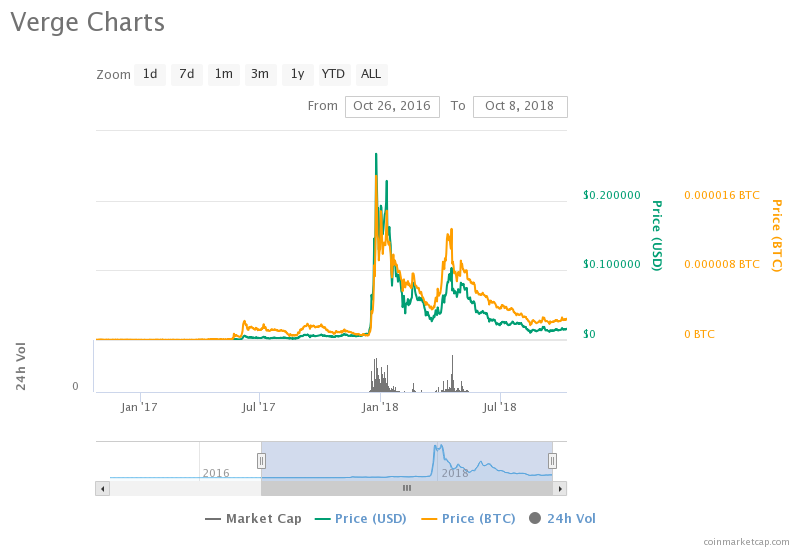Screen dimensions: 800x550
Task: Click the 0.000016 BTC axis label
Action: click(x=722, y=195)
